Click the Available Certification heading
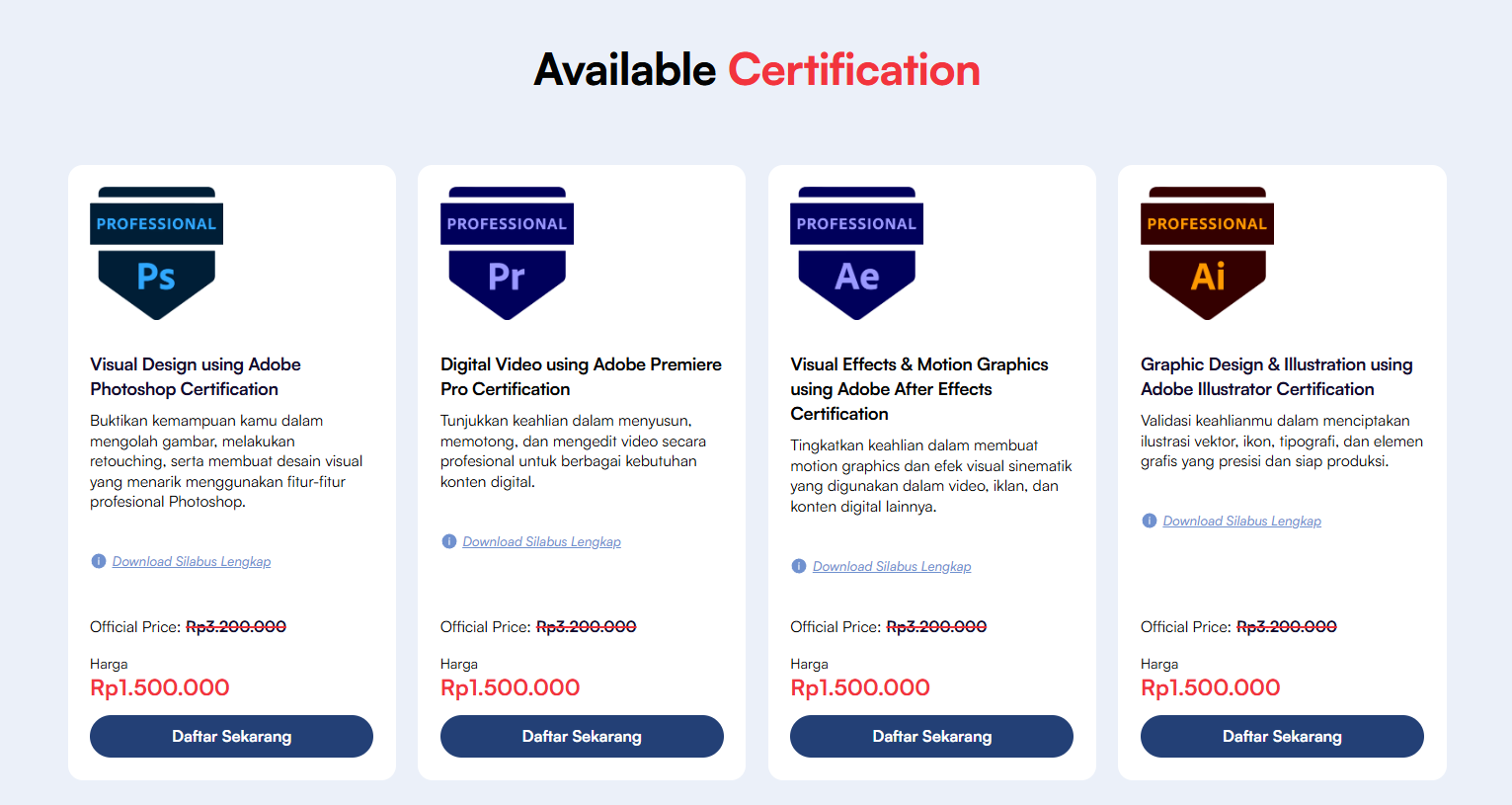This screenshot has width=1512, height=805. [756, 69]
